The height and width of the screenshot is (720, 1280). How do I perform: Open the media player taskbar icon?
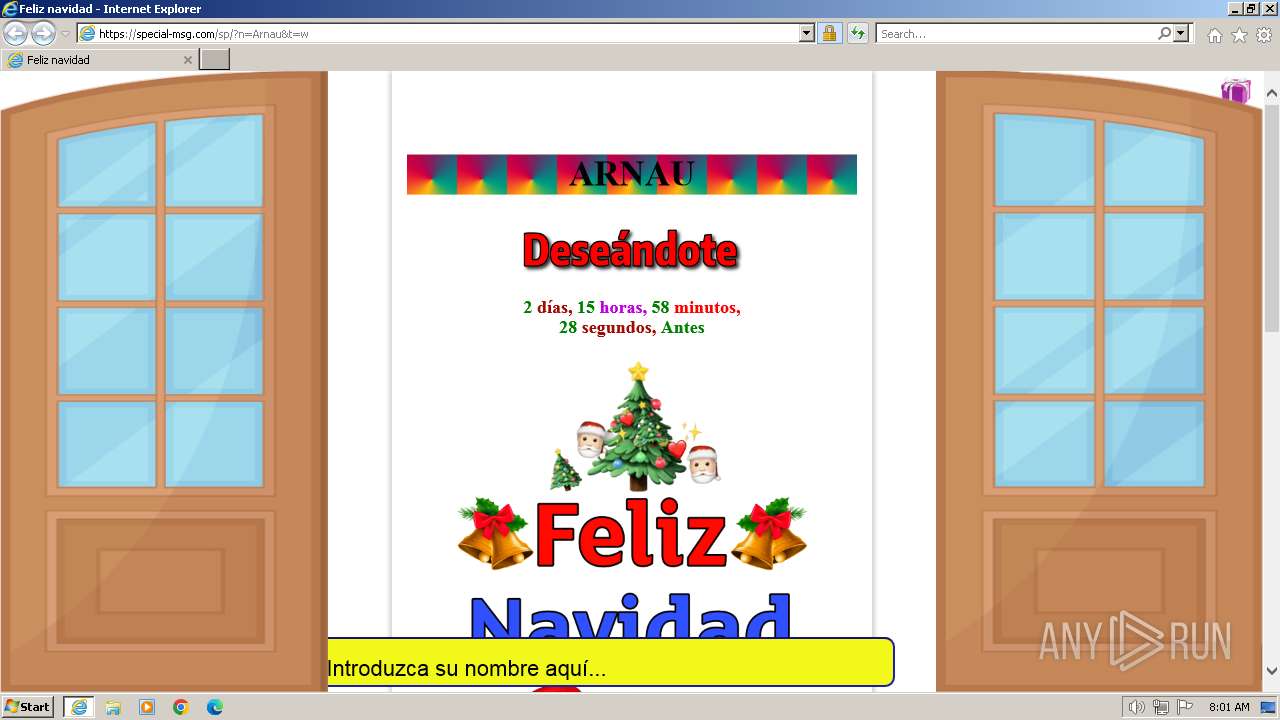pos(147,707)
